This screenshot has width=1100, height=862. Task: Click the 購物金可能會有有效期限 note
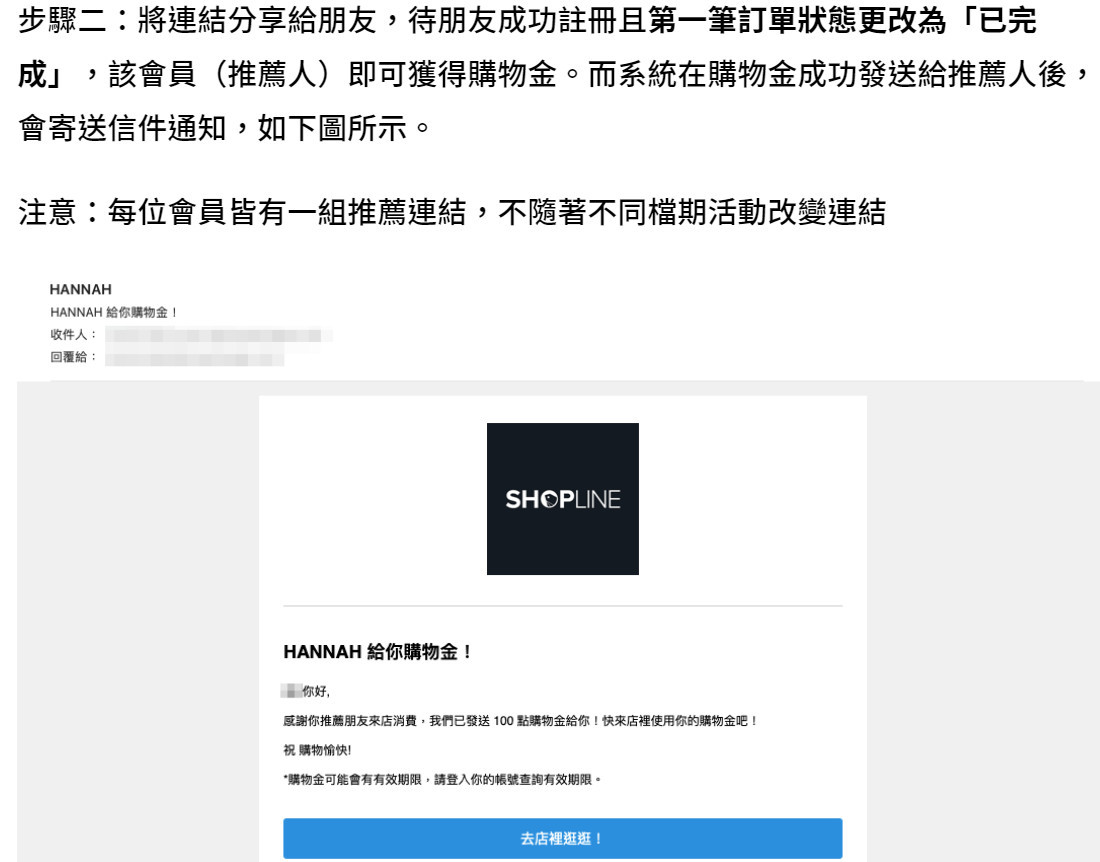tap(443, 779)
